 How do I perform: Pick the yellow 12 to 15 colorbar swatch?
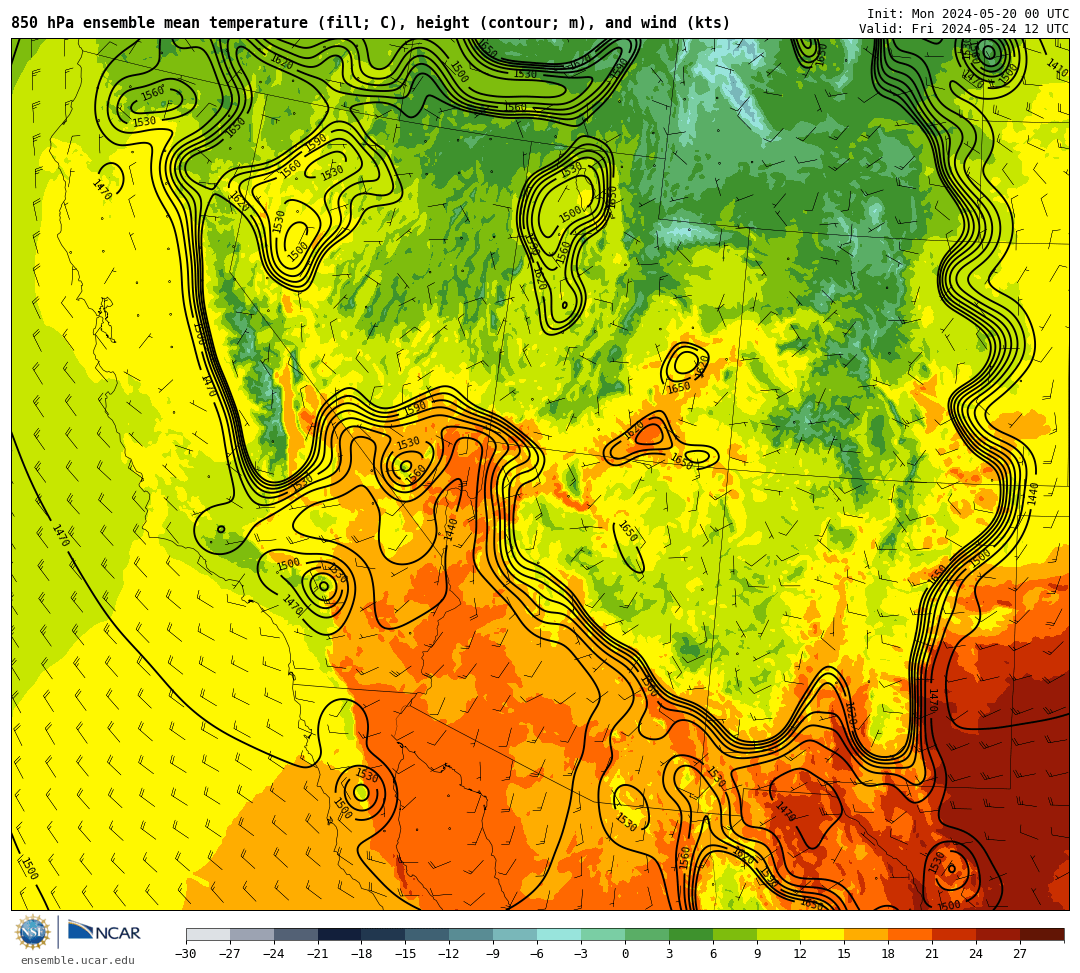click(x=823, y=934)
